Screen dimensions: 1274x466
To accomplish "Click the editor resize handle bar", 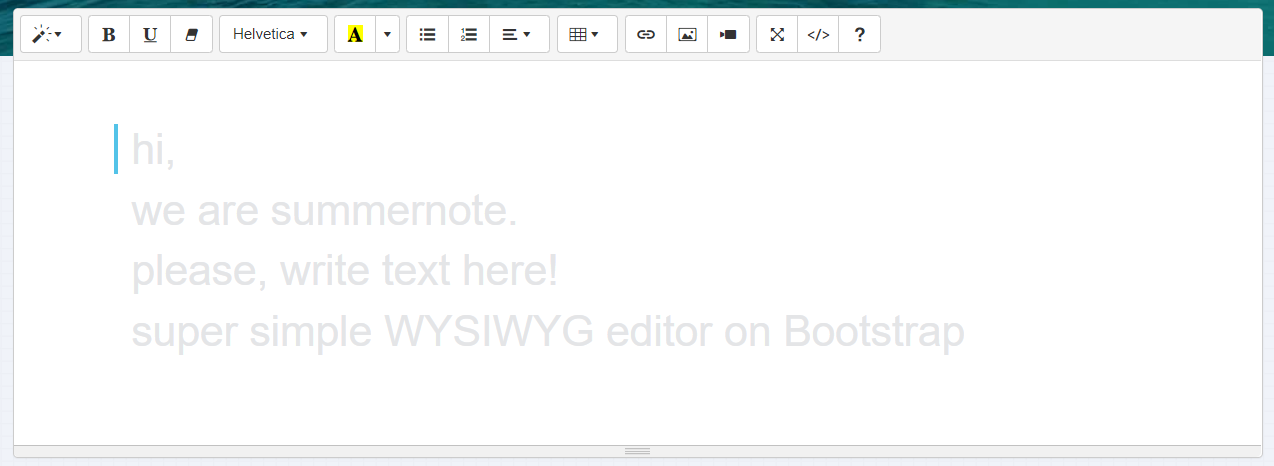I will click(x=638, y=451).
